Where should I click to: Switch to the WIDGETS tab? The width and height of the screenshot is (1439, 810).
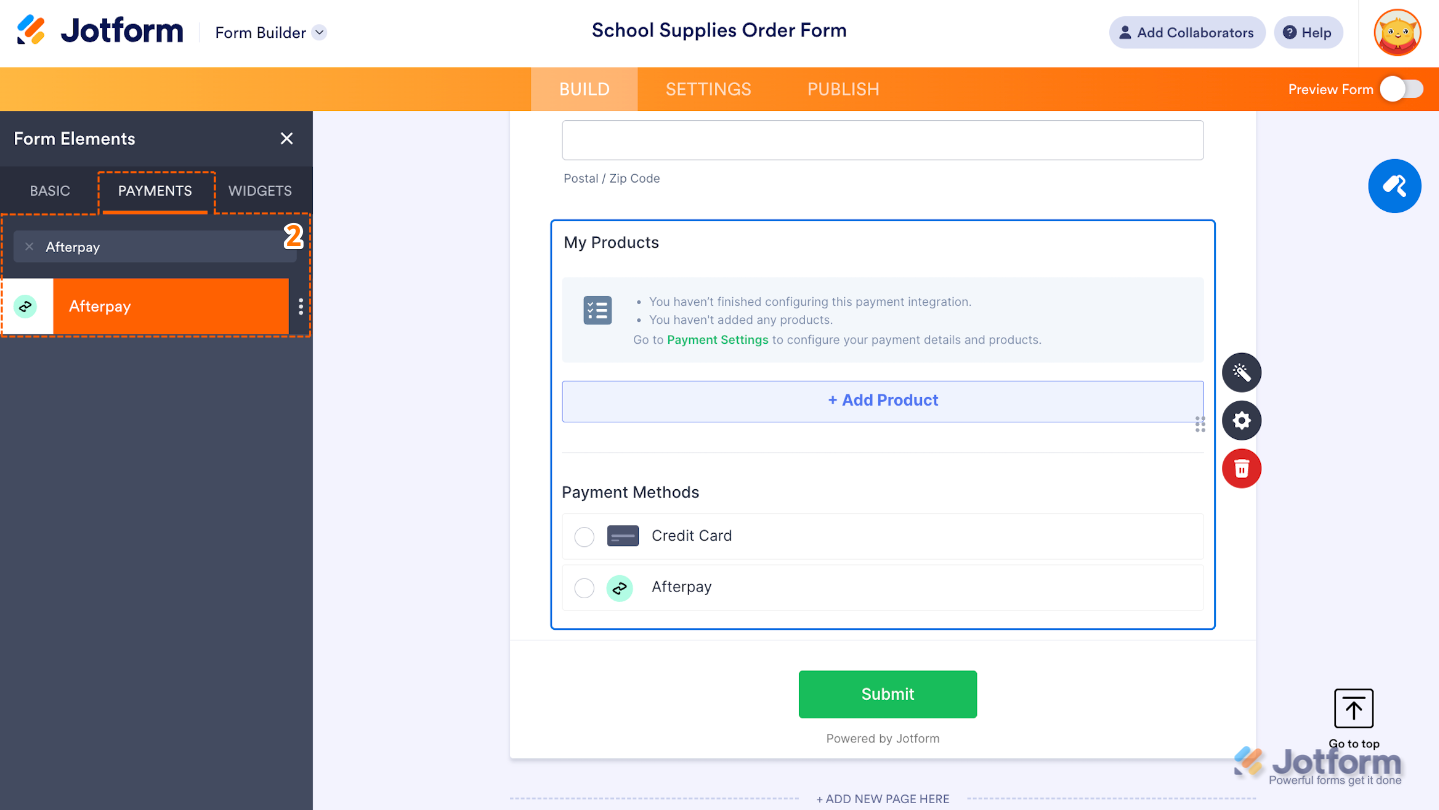point(259,190)
